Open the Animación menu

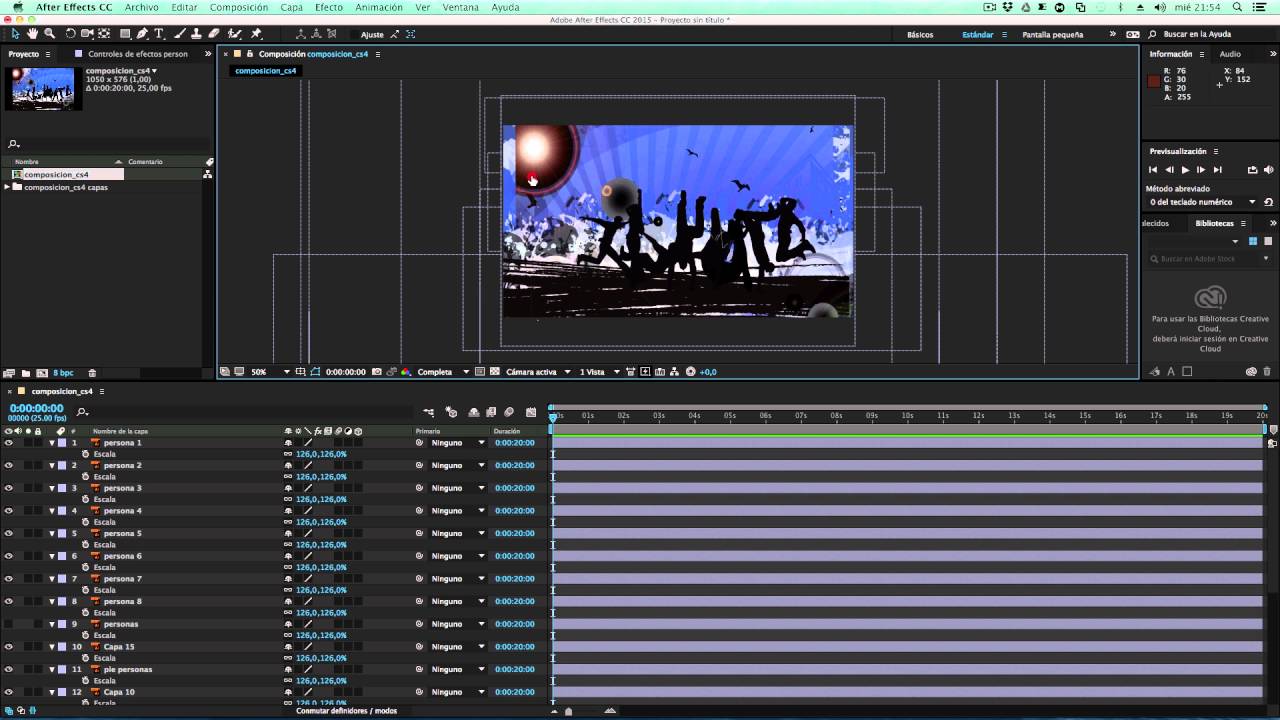[x=379, y=7]
